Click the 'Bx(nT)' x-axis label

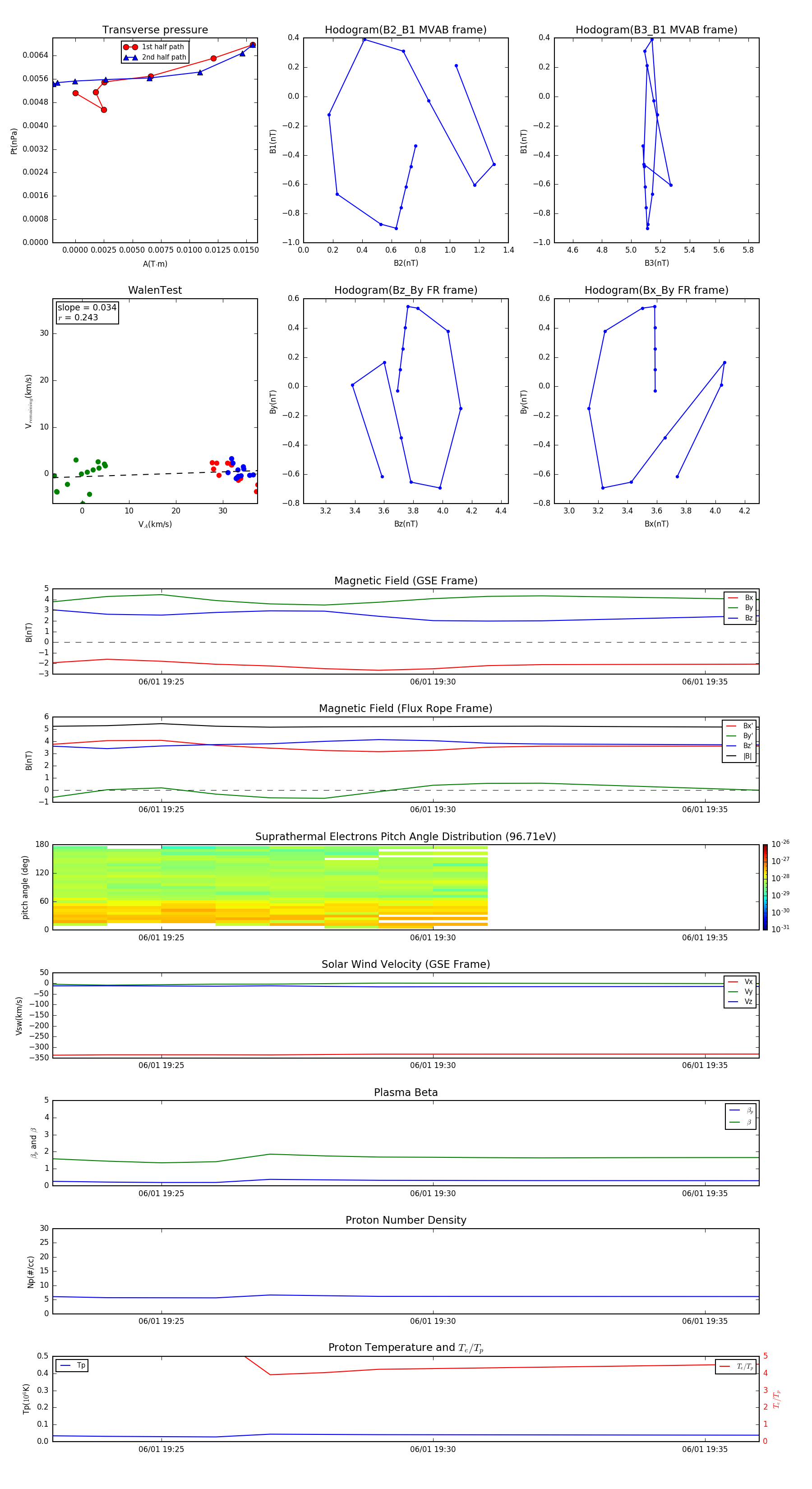[656, 524]
